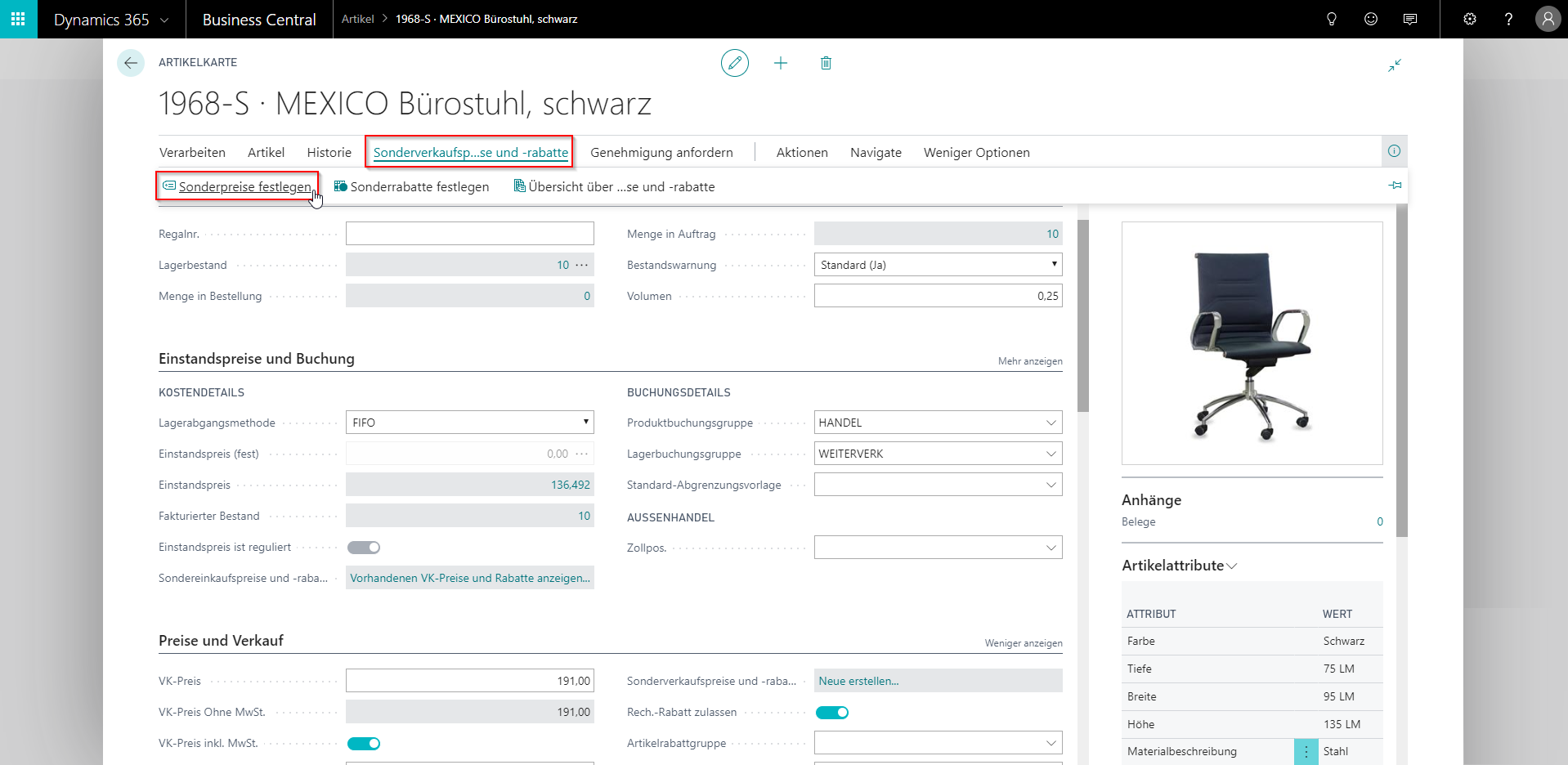Open Lagerbuchungsgruppe WEITERVERK dropdown

coord(1051,454)
